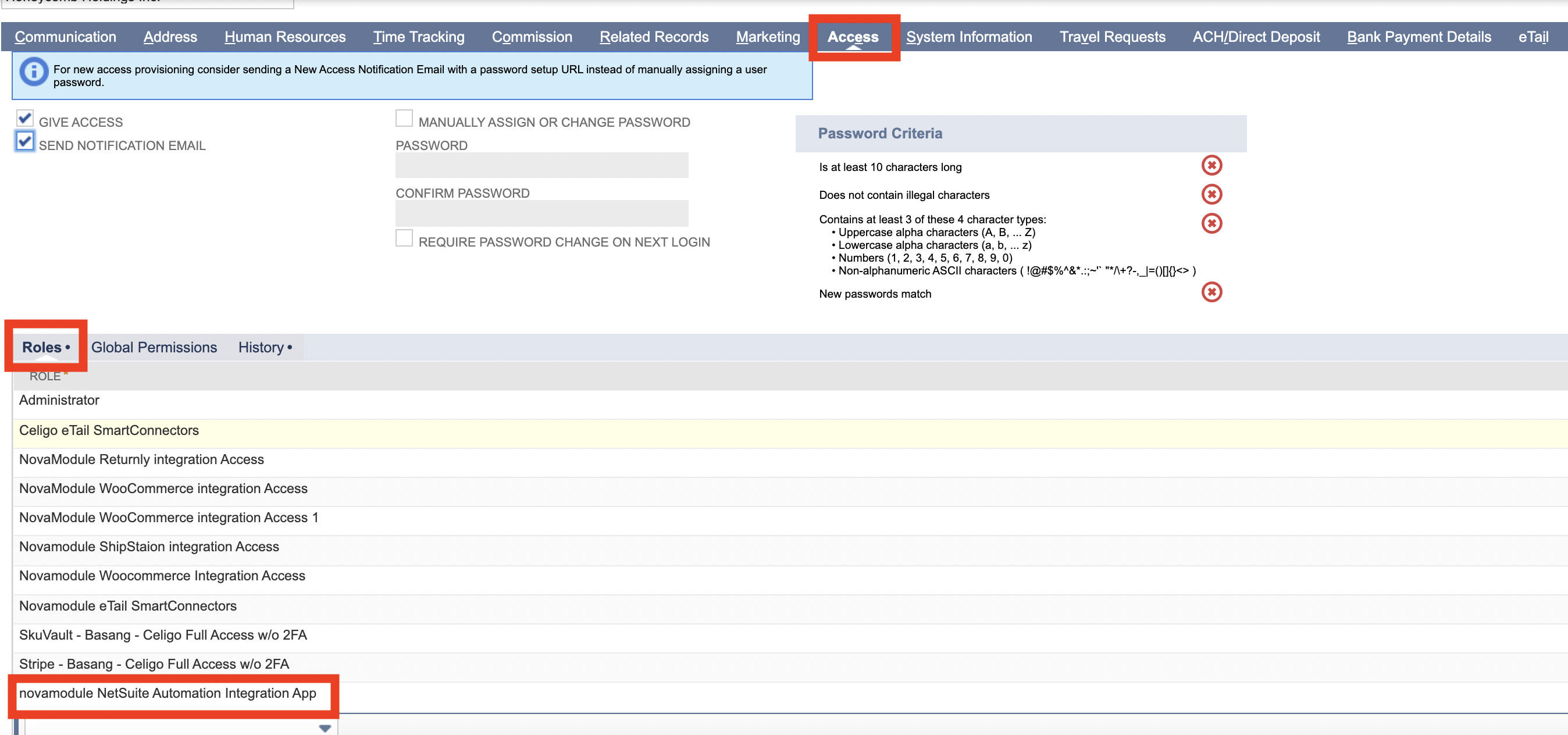Click the red X beside 10 characters criterion
Viewport: 1568px width, 735px height.
click(1211, 166)
